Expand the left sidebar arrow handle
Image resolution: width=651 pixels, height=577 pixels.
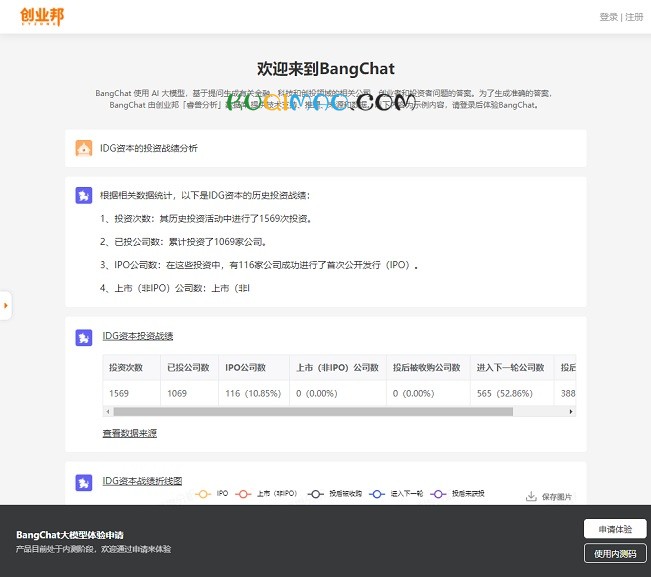point(5,306)
